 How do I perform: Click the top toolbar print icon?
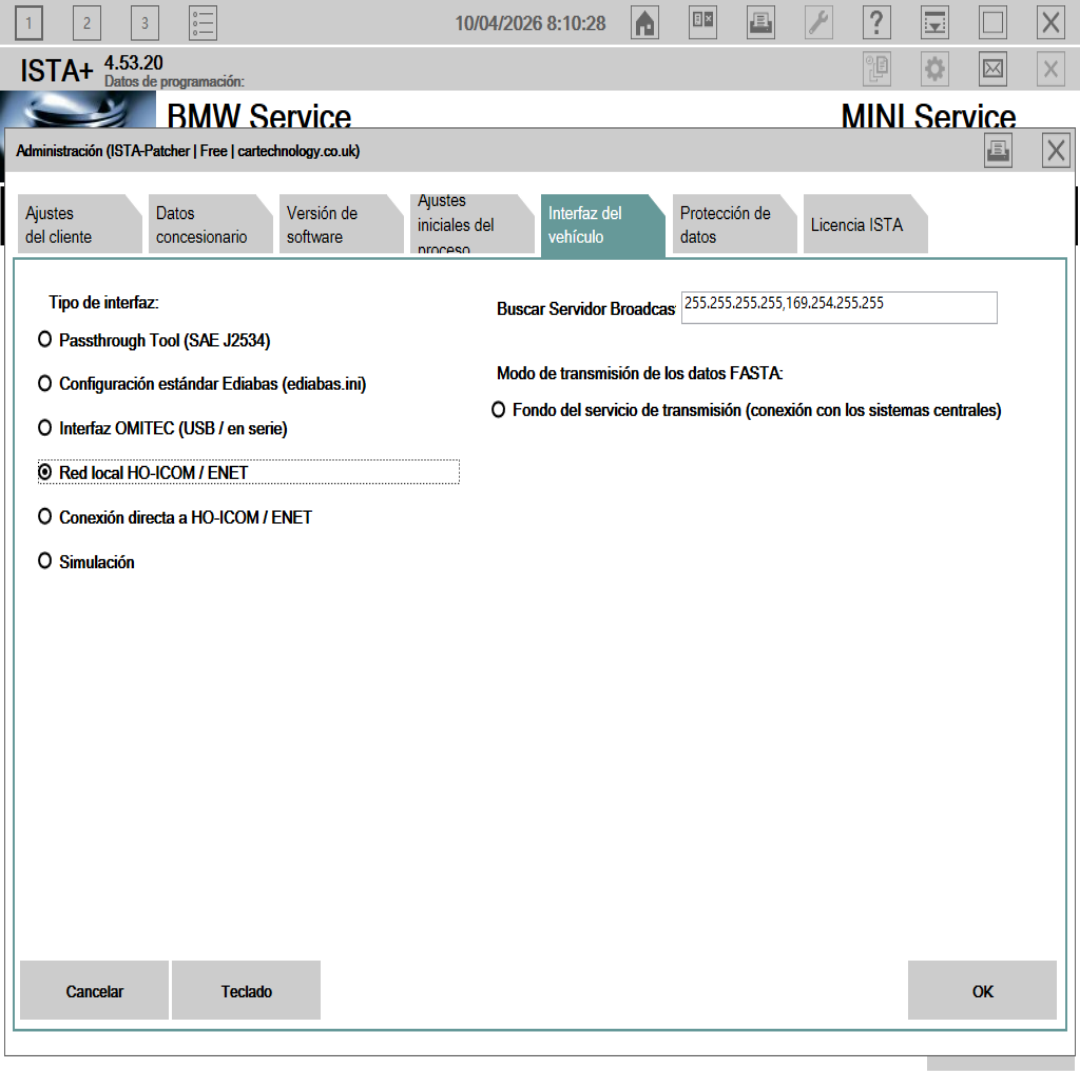pos(760,23)
